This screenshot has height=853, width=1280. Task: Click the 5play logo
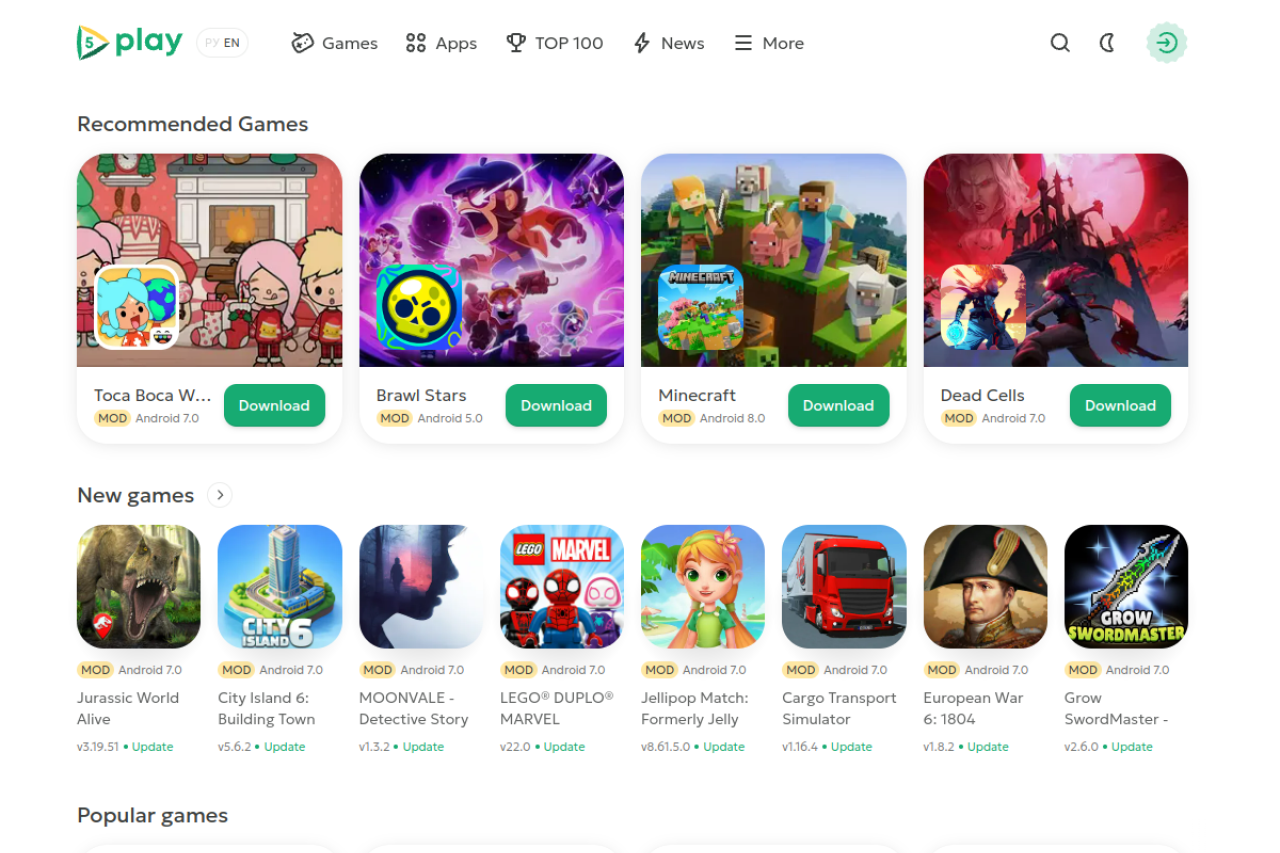[x=130, y=42]
